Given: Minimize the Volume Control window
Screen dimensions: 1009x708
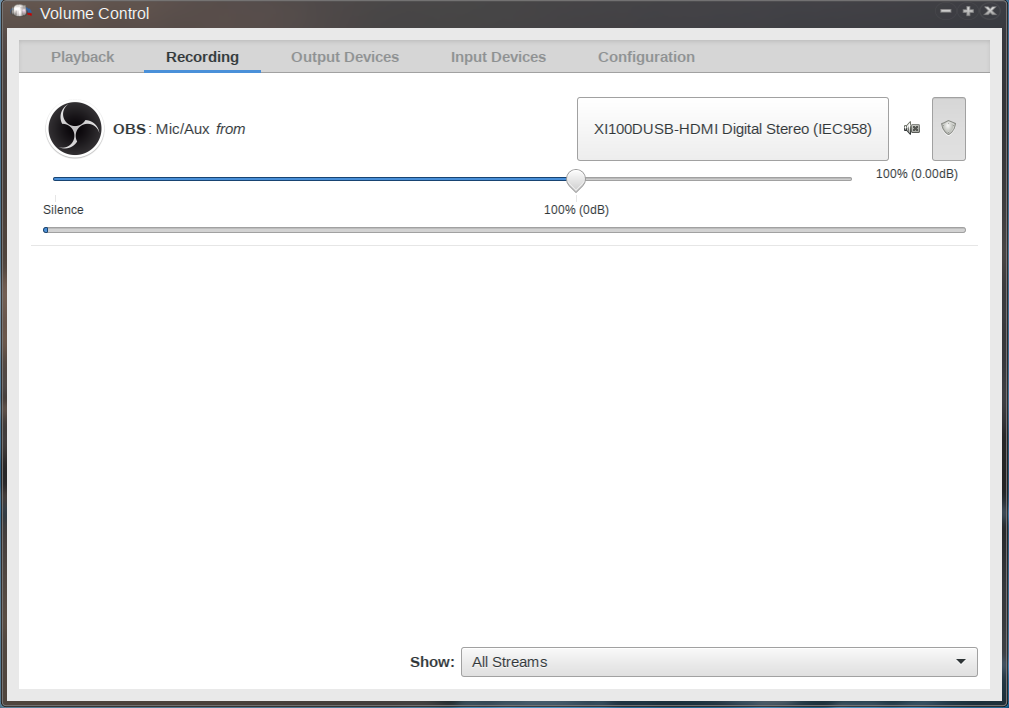Looking at the screenshot, I should (x=946, y=11).
